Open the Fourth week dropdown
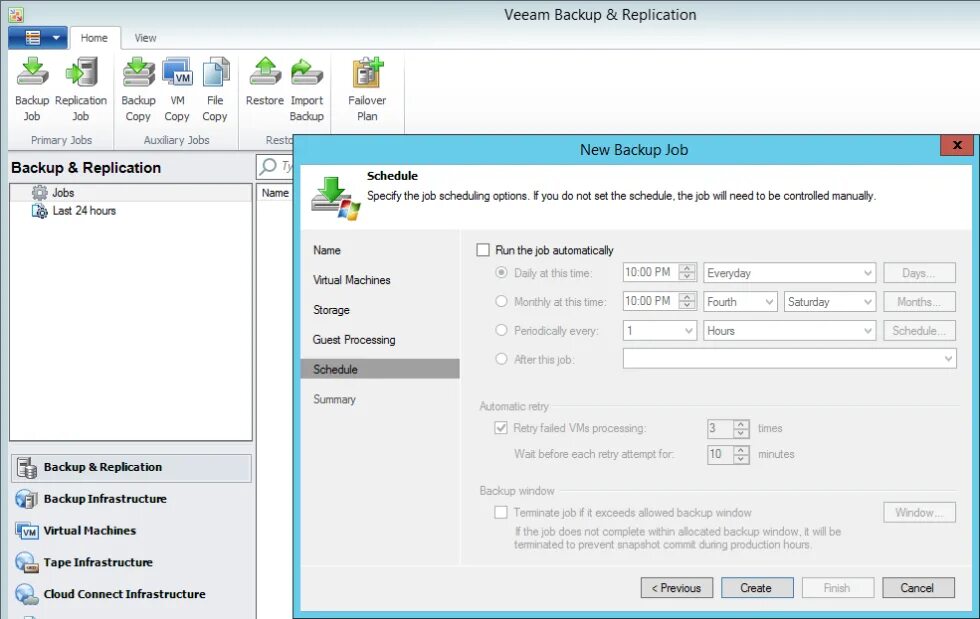This screenshot has width=980, height=619. click(x=741, y=301)
